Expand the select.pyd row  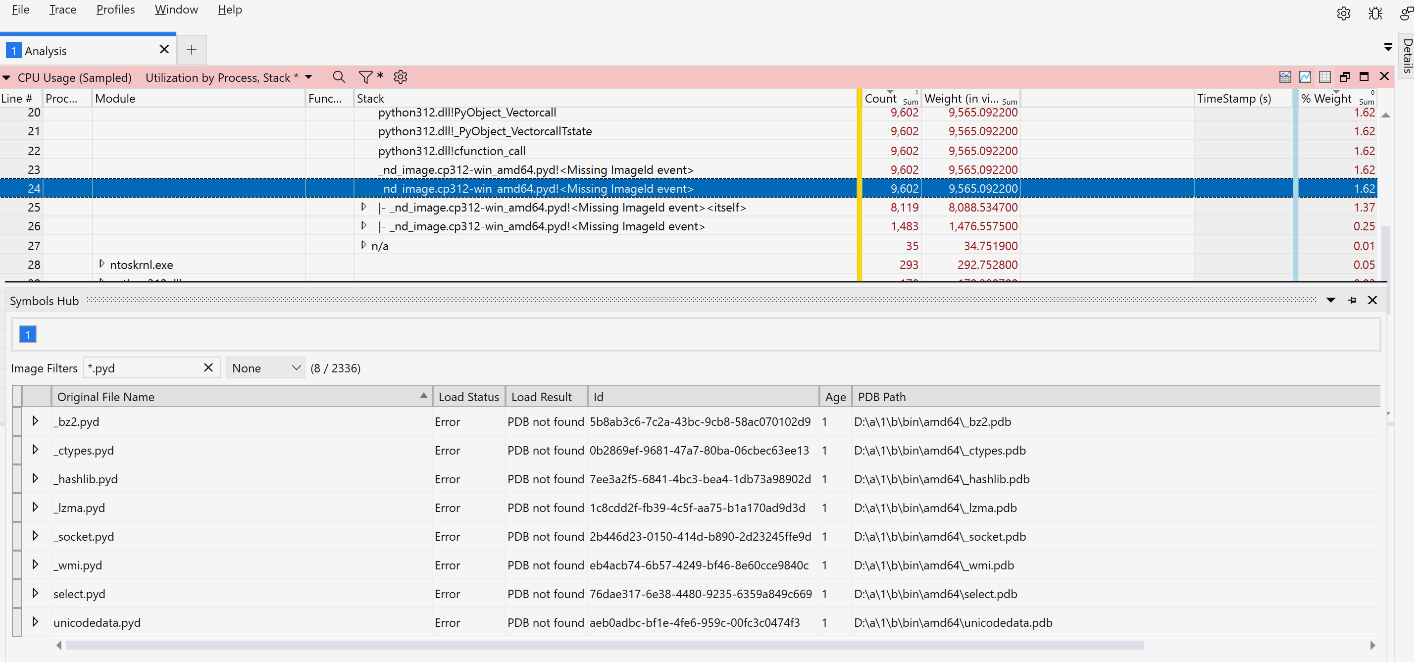point(35,594)
